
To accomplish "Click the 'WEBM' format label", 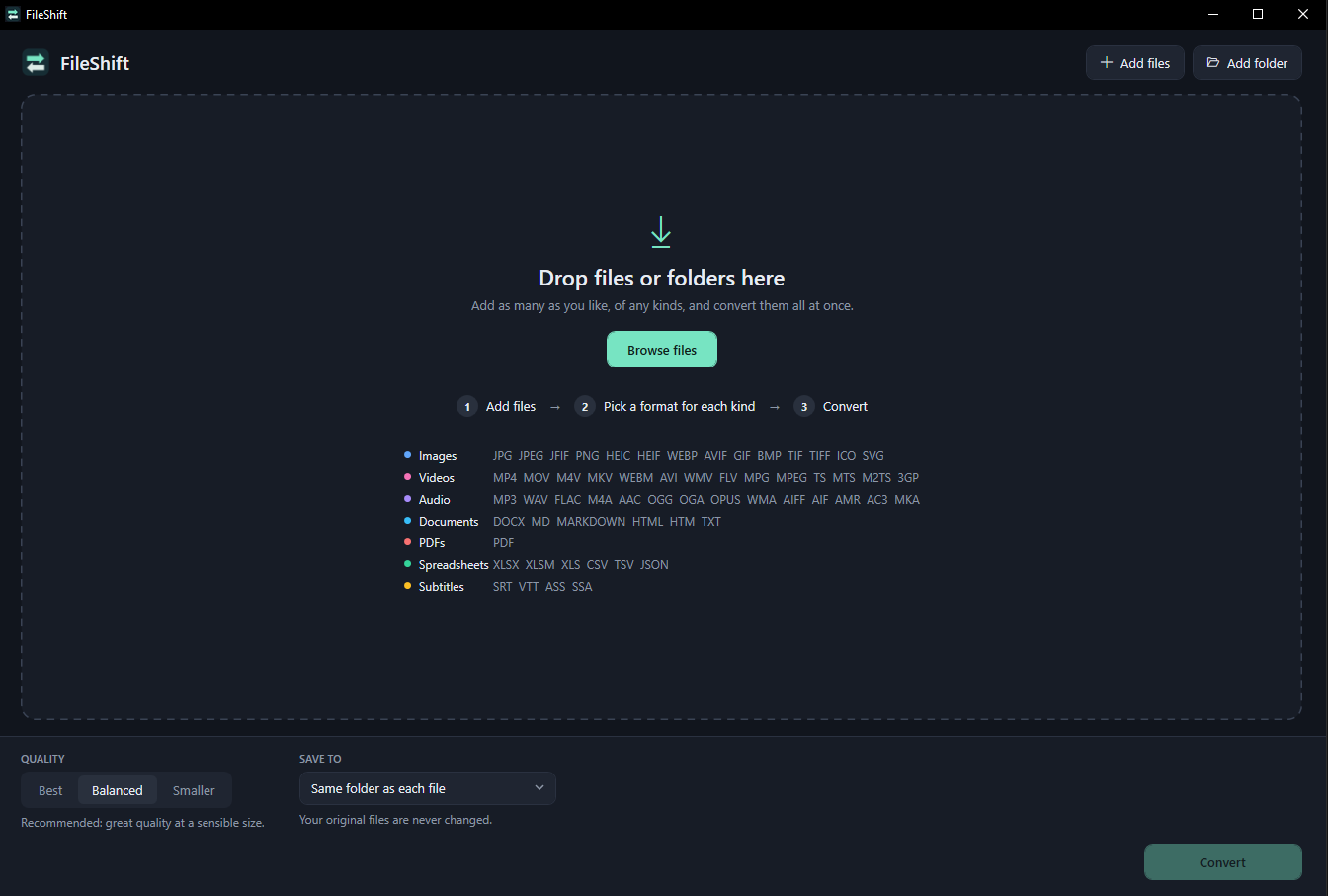I will click(636, 478).
